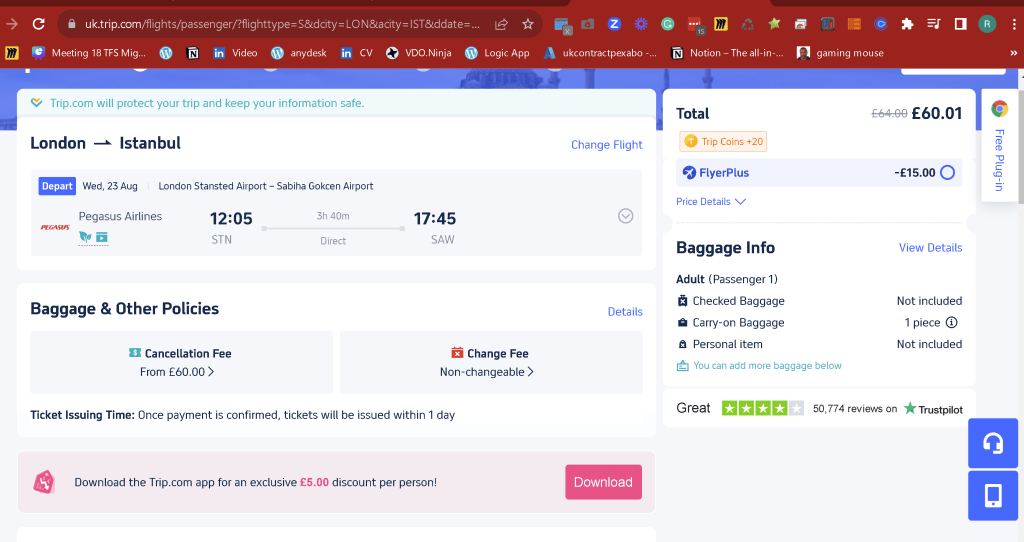Open the LinkedIn Video bookmark
1024x542 pixels.
(x=235, y=53)
